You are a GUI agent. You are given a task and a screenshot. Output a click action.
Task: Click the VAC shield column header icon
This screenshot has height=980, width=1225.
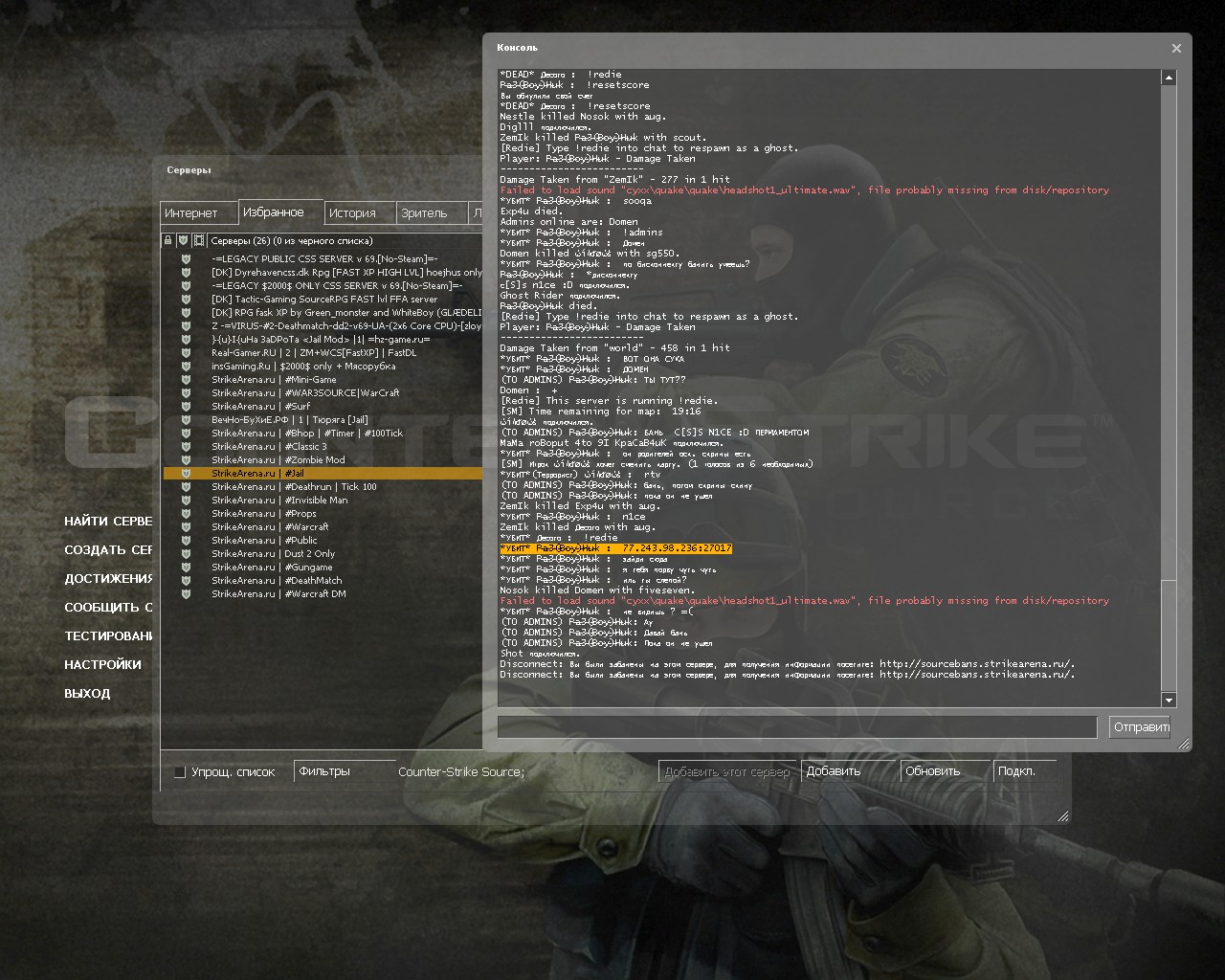pyautogui.click(x=183, y=241)
